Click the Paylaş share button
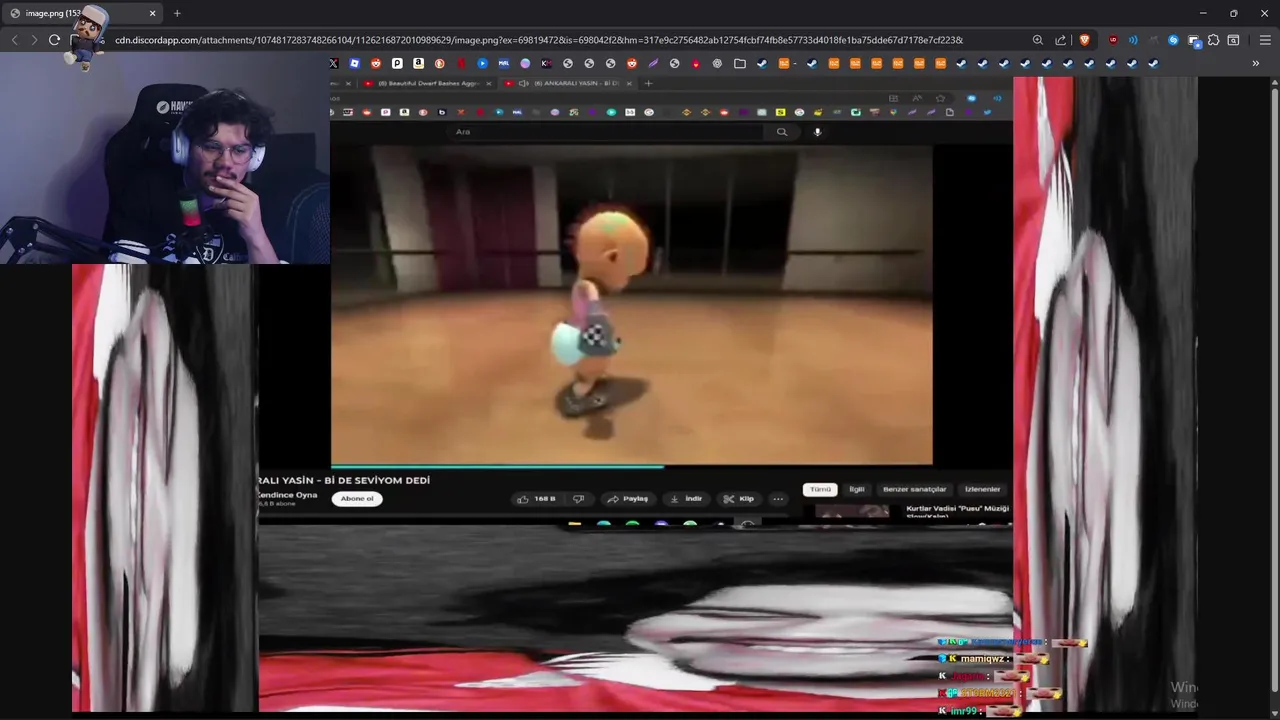The height and width of the screenshot is (720, 1280). tap(627, 499)
